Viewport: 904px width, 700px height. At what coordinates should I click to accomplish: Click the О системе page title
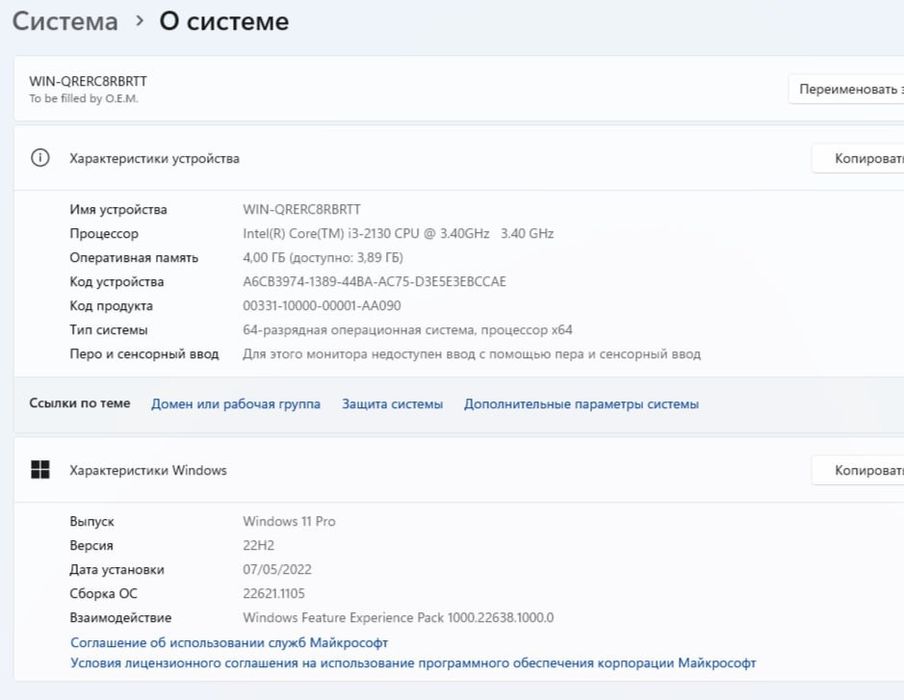[224, 21]
